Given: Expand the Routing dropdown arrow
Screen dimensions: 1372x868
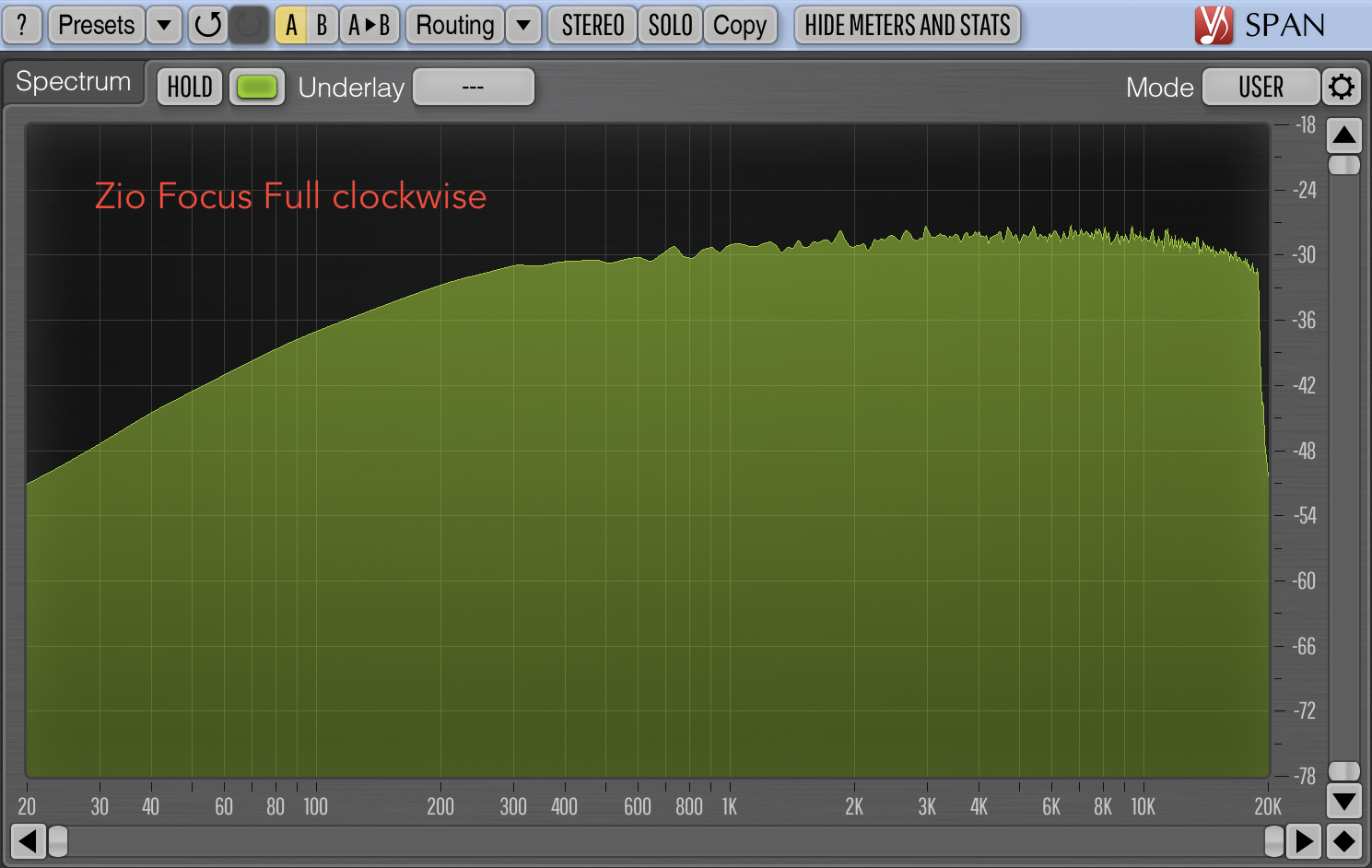Looking at the screenshot, I should click(x=523, y=25).
